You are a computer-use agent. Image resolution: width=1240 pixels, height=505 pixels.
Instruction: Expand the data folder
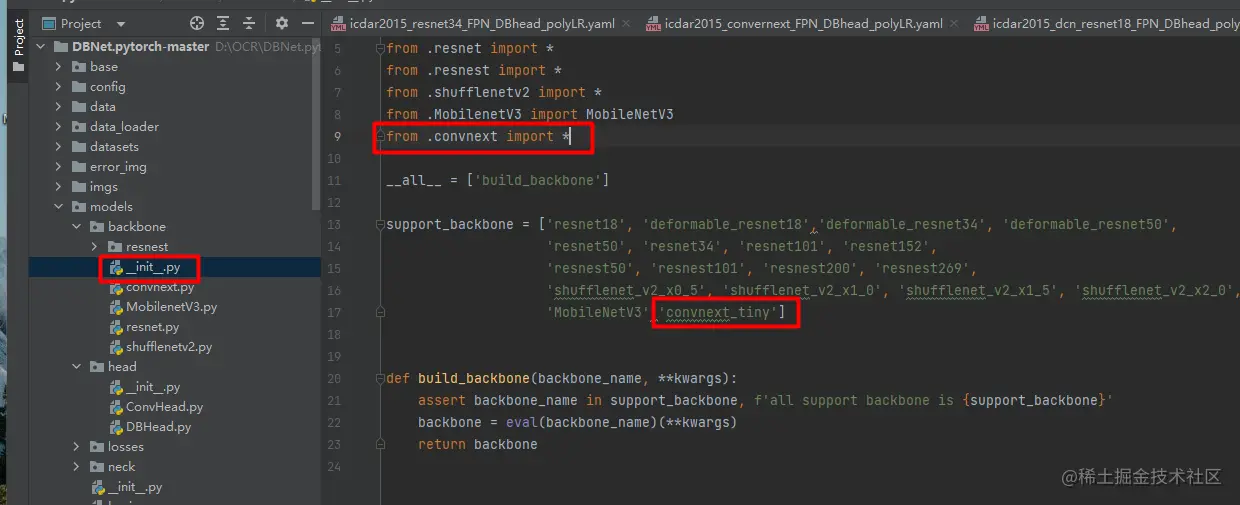[59, 107]
